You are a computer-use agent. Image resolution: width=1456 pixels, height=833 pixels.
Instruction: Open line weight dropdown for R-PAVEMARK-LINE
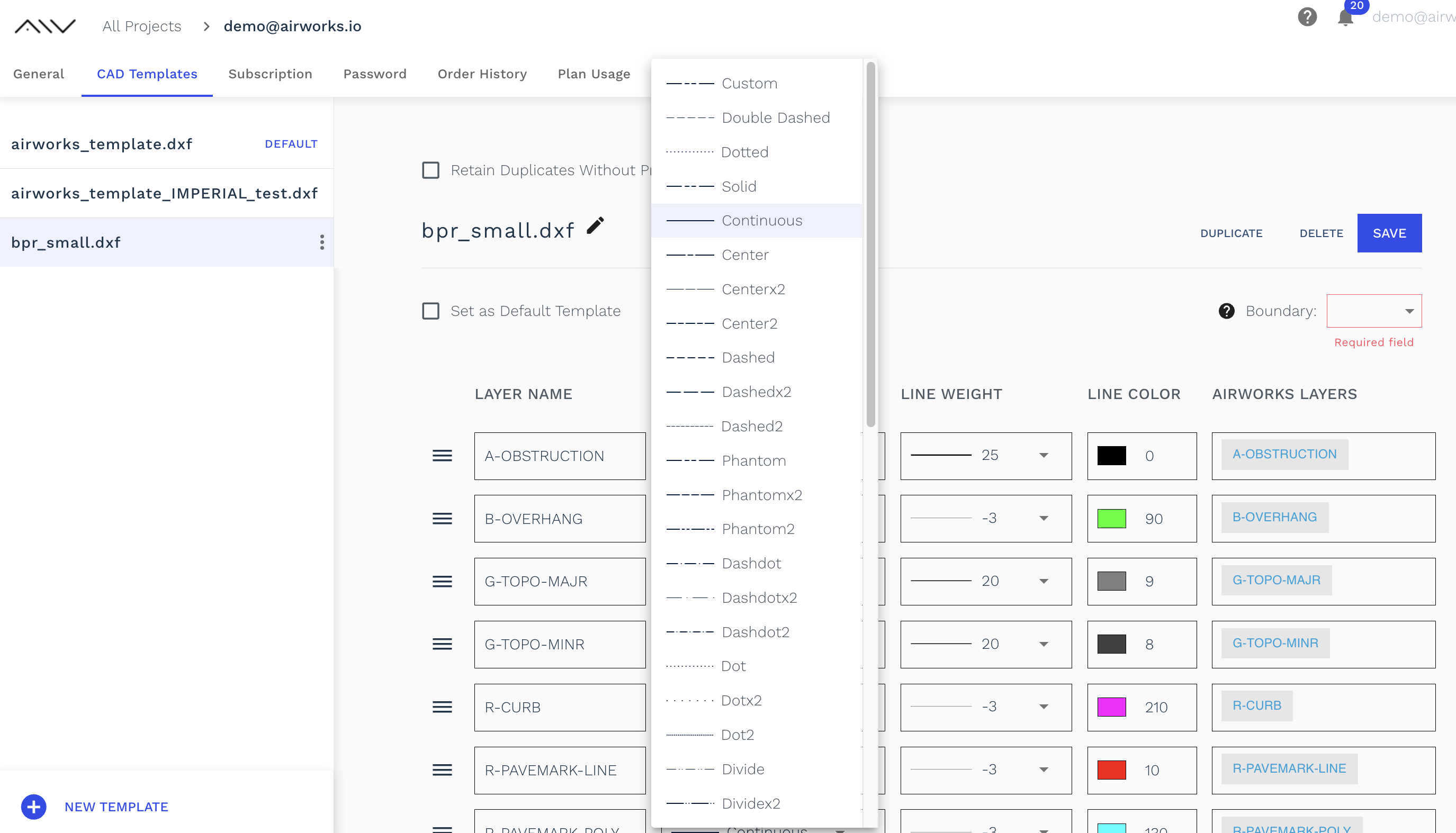[x=985, y=770]
